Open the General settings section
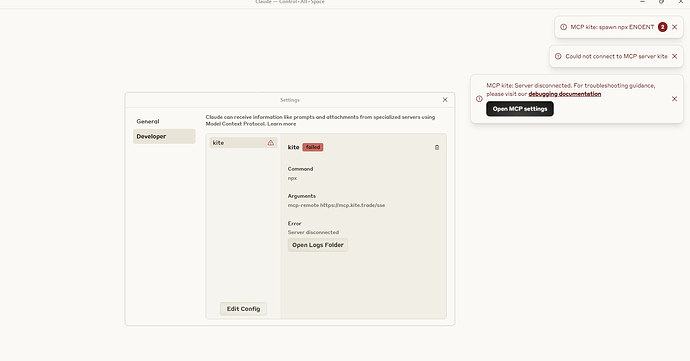This screenshot has height=361, width=690. point(164,121)
